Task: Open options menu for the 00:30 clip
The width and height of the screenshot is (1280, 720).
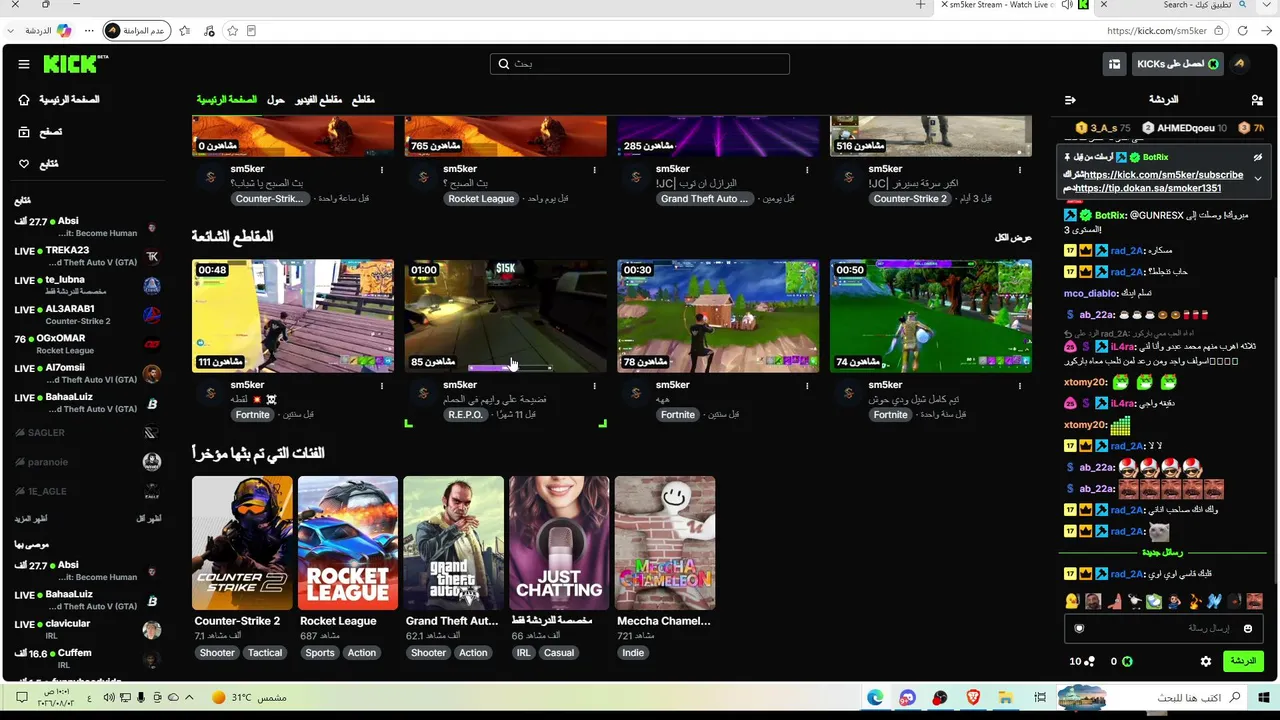Action: point(807,385)
